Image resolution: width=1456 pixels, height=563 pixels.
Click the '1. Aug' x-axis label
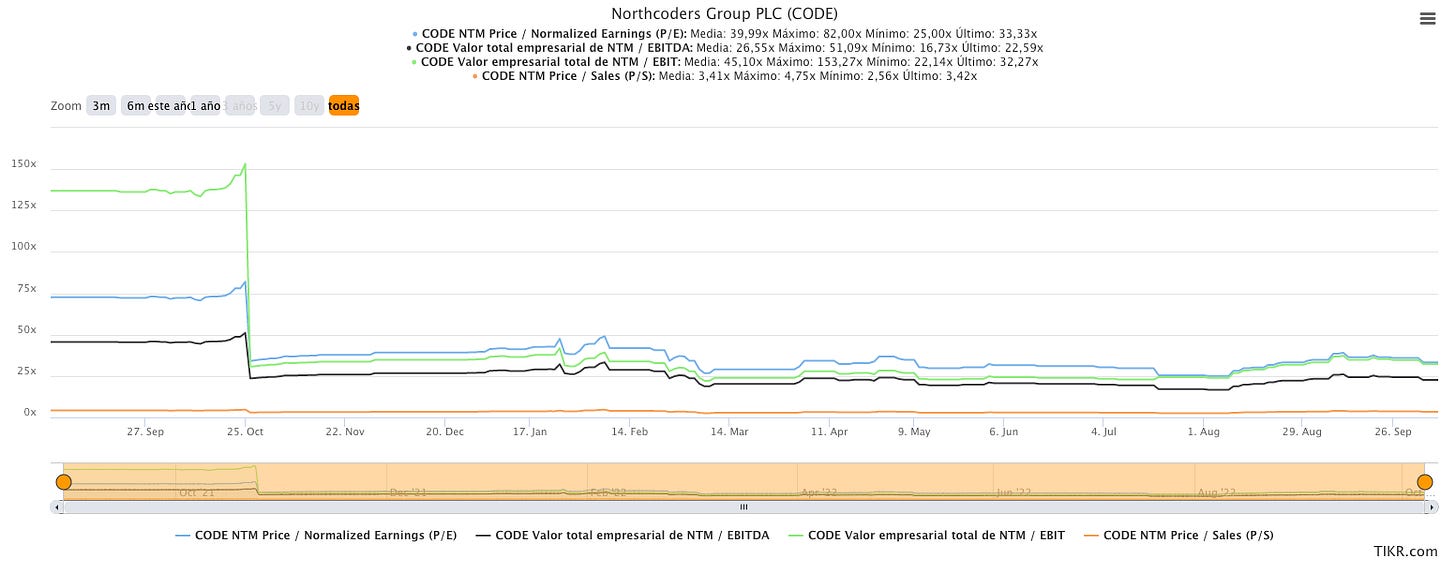[x=1203, y=432]
